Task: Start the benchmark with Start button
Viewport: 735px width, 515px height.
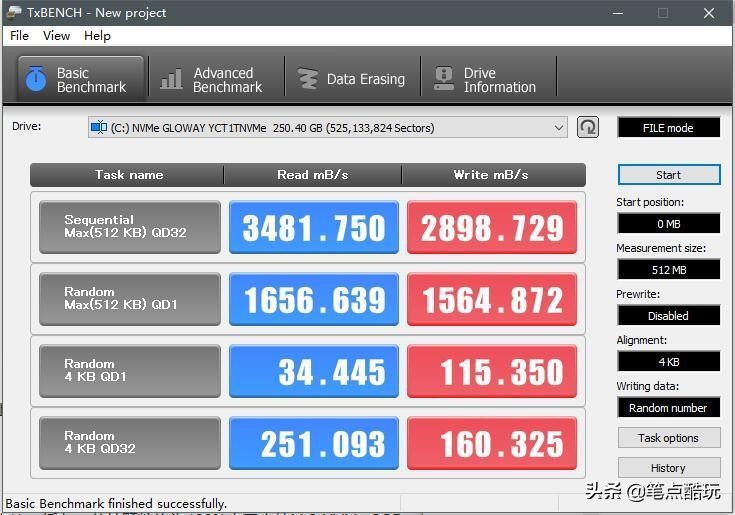Action: pyautogui.click(x=669, y=175)
